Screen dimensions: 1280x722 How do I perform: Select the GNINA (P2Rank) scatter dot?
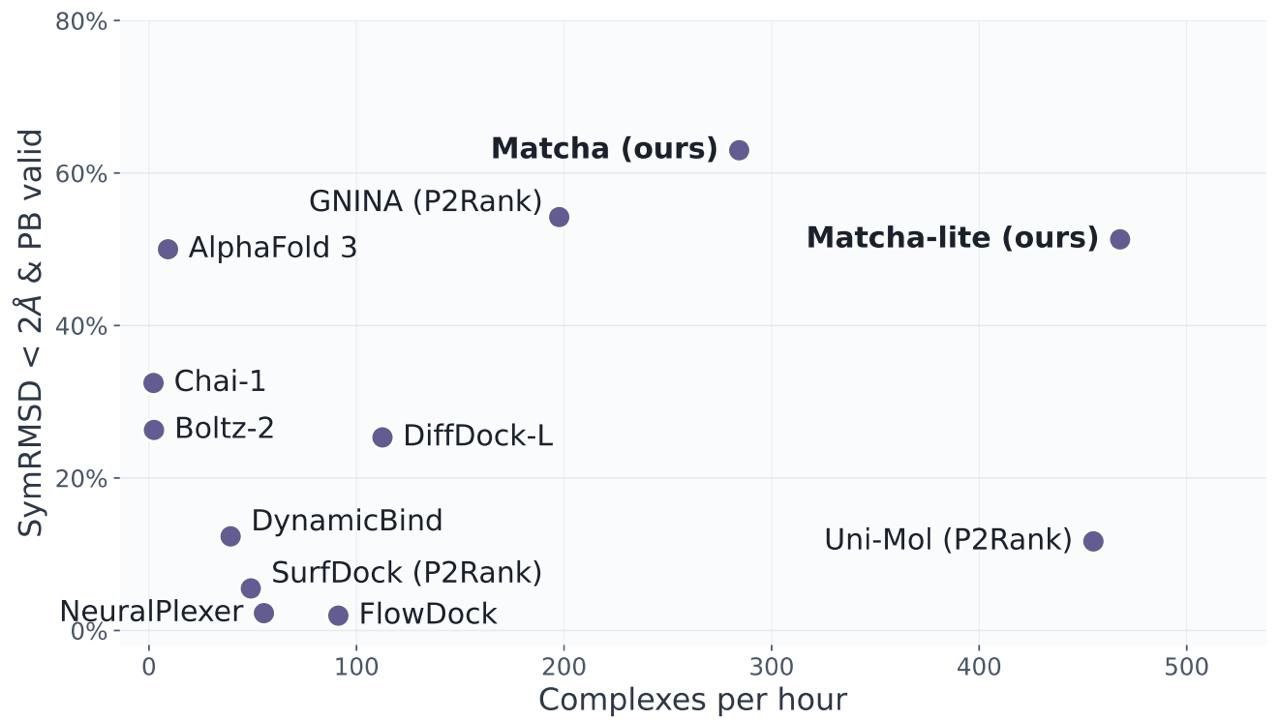tap(559, 217)
